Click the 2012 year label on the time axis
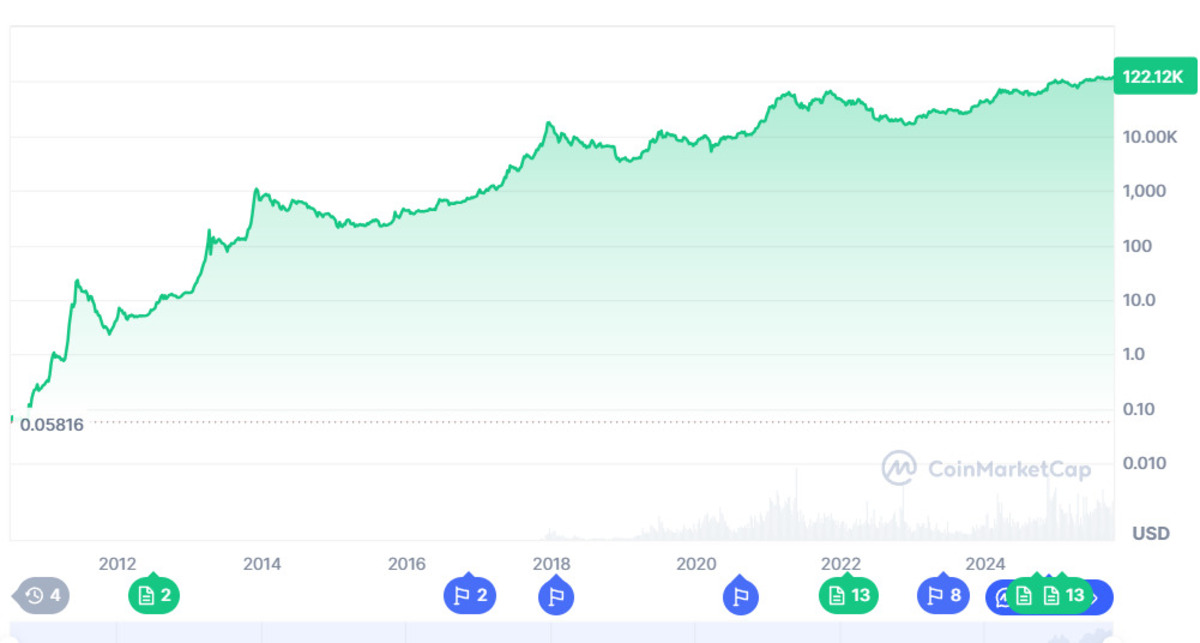 (x=118, y=564)
